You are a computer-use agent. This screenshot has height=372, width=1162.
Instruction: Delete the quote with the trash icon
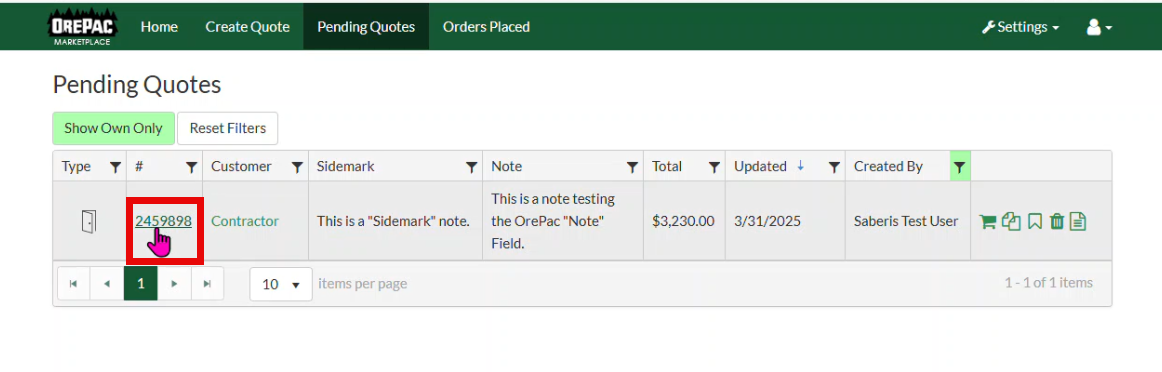[1058, 221]
